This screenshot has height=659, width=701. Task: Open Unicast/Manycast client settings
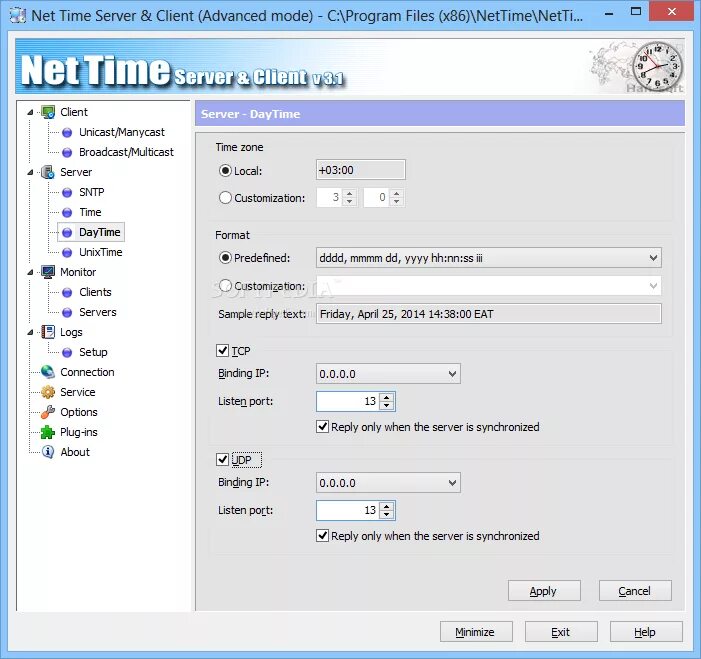[122, 132]
